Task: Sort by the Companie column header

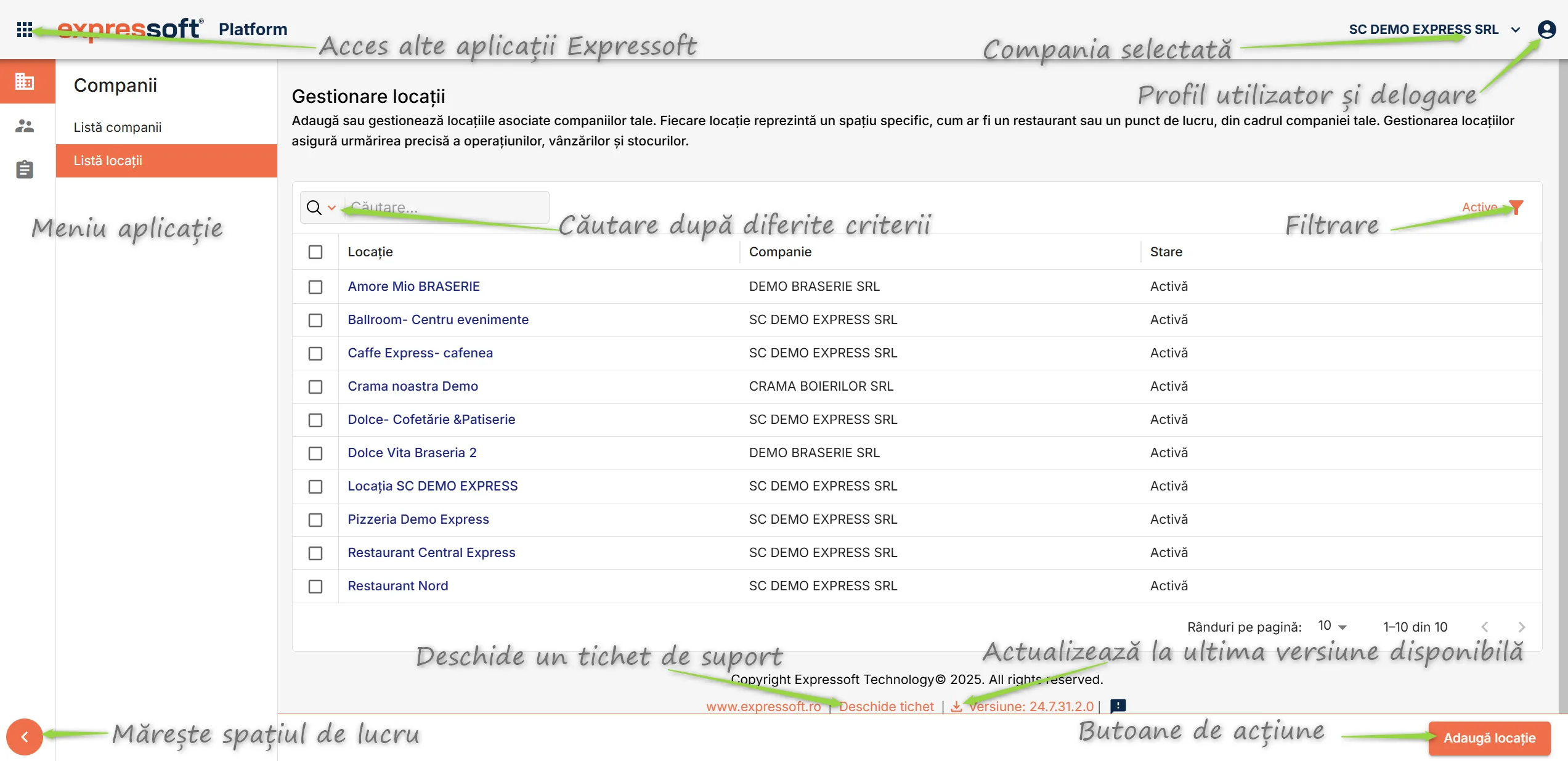Action: [780, 251]
